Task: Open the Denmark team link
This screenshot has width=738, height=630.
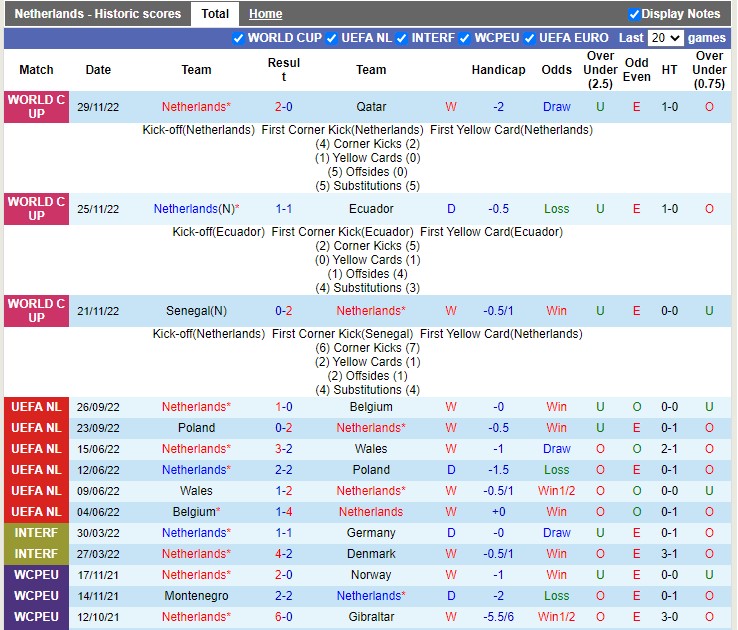Action: coord(371,554)
